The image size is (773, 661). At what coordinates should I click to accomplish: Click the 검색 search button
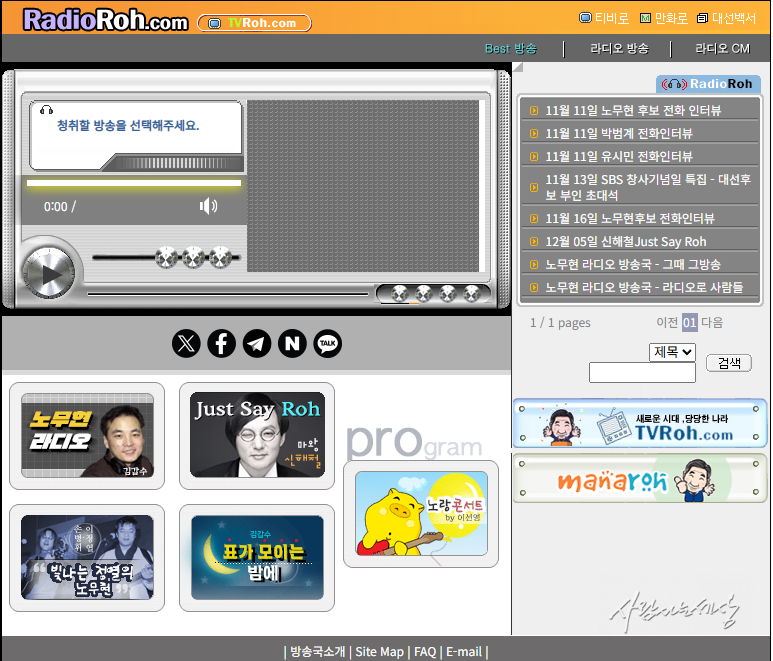(x=728, y=363)
